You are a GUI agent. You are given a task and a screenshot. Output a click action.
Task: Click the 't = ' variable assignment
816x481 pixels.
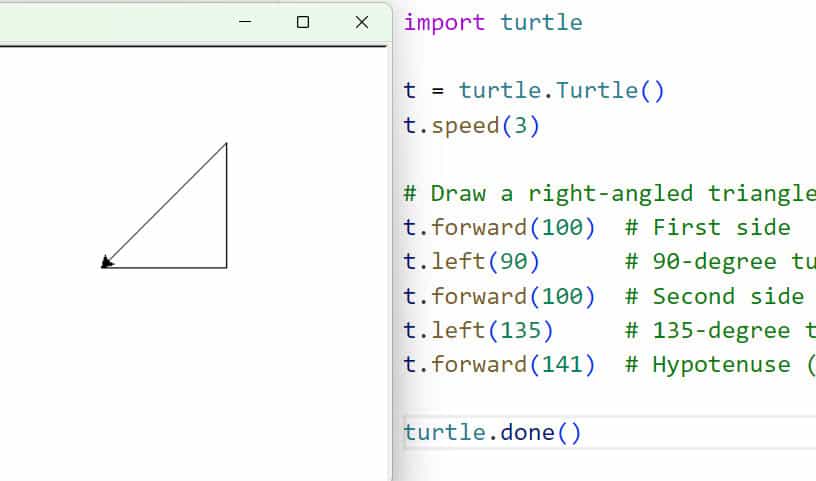[424, 91]
